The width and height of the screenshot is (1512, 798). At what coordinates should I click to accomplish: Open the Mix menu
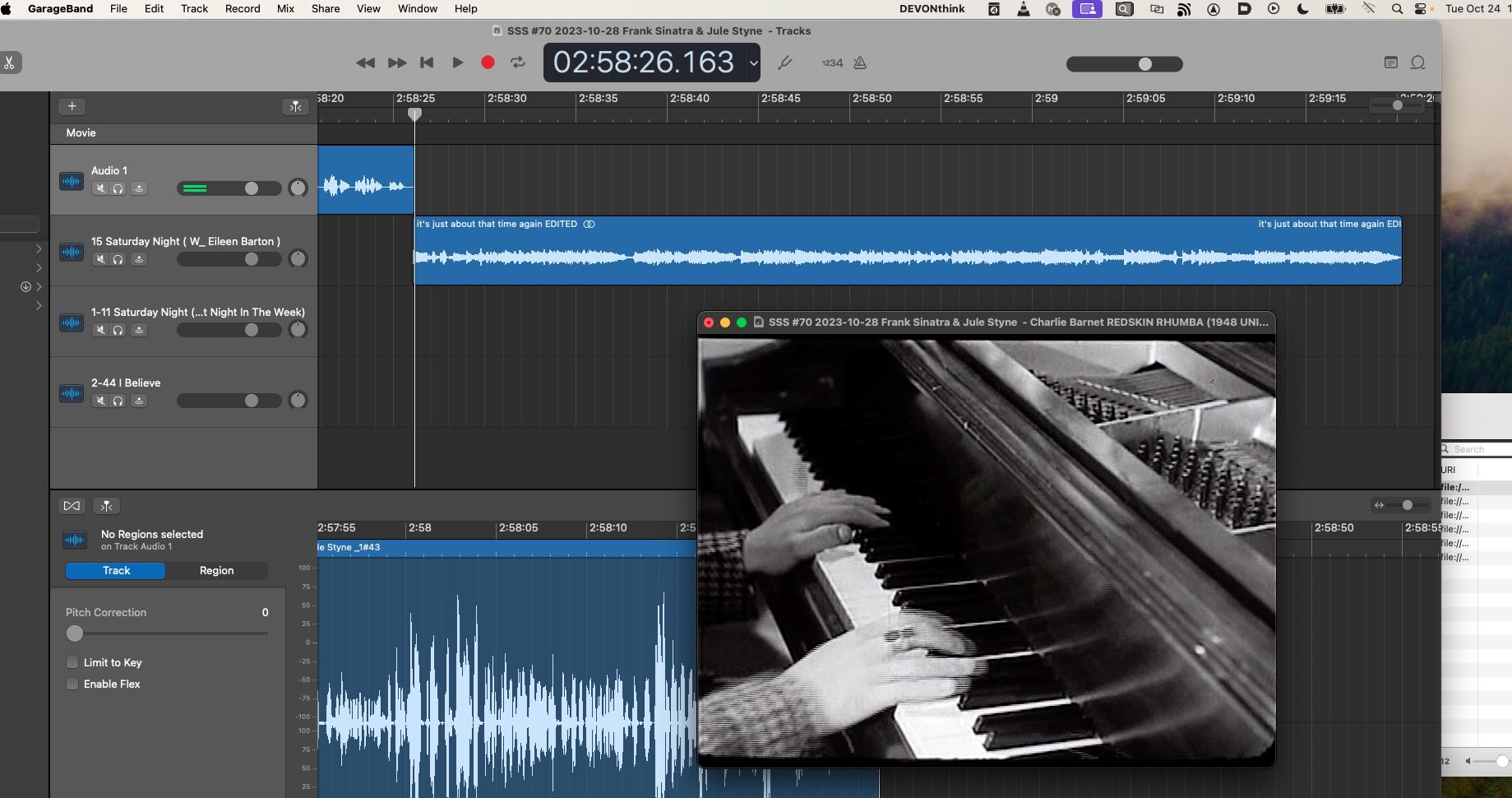coord(285,8)
